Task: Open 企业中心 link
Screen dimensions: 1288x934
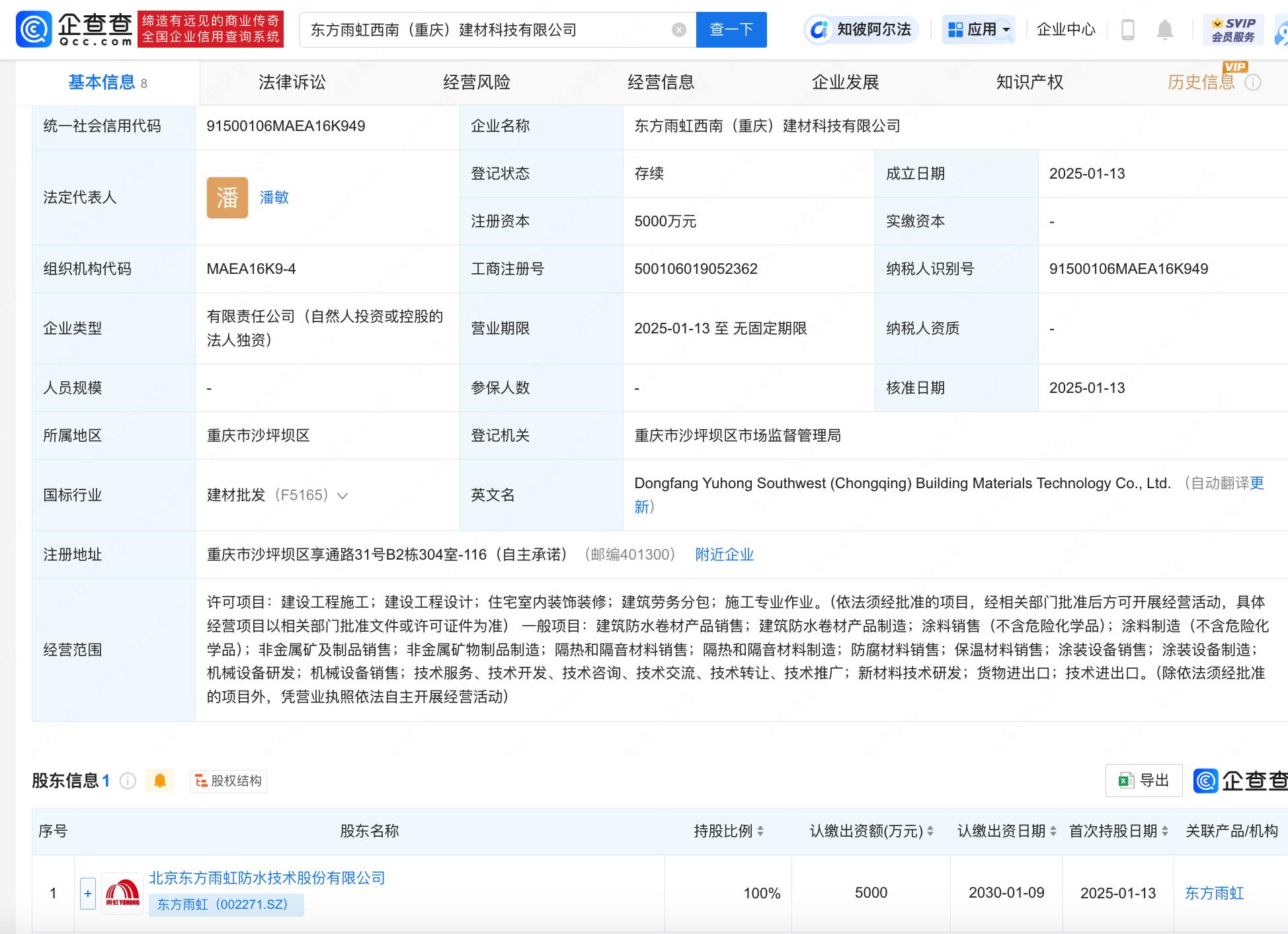Action: (1066, 30)
